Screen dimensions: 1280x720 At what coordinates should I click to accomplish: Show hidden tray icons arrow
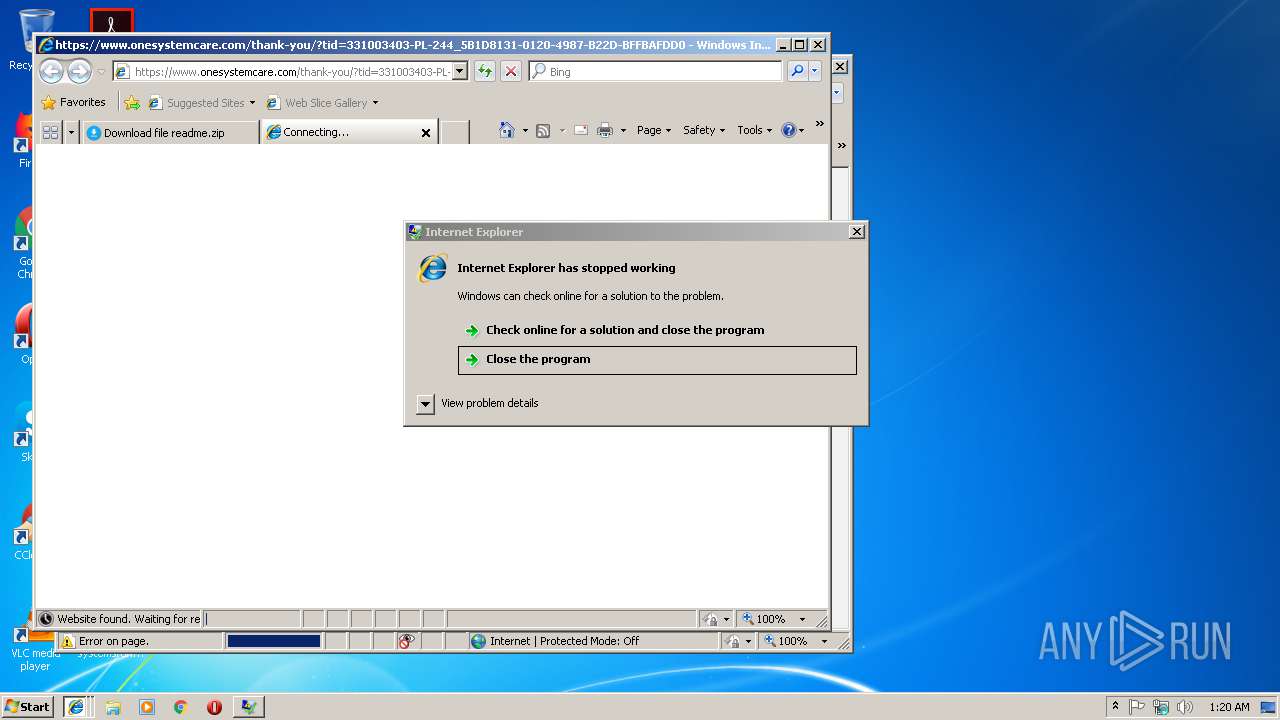(1115, 706)
